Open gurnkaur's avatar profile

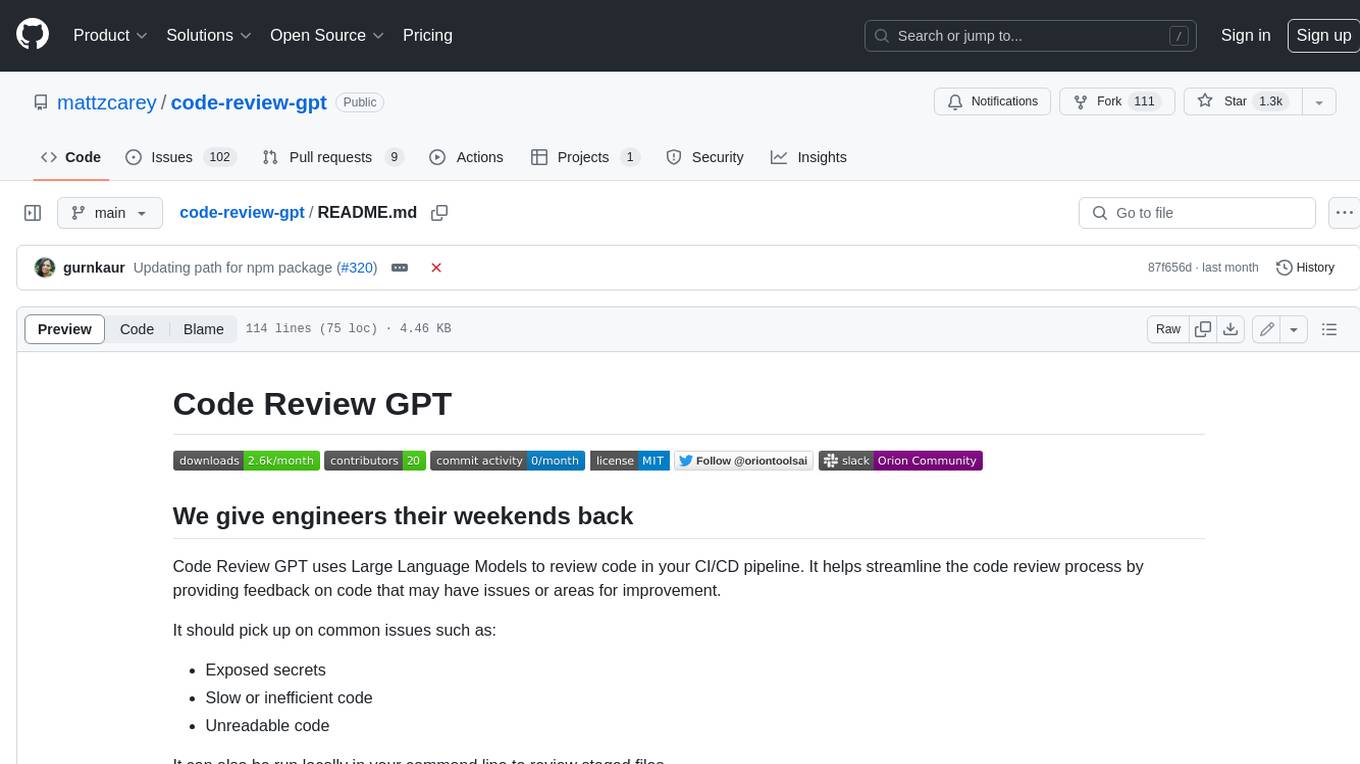(x=45, y=268)
